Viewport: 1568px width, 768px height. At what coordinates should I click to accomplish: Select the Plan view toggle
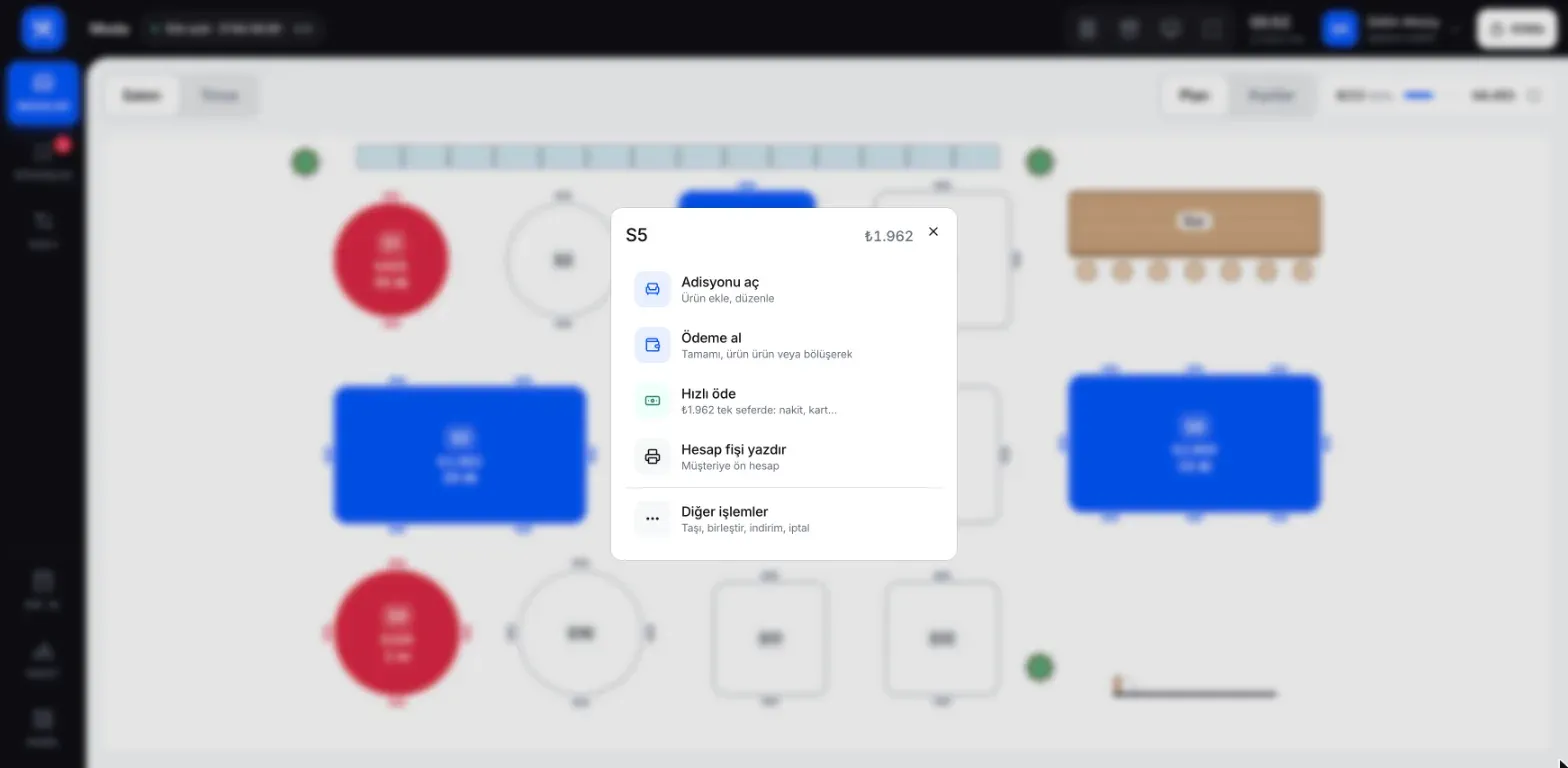(1194, 96)
